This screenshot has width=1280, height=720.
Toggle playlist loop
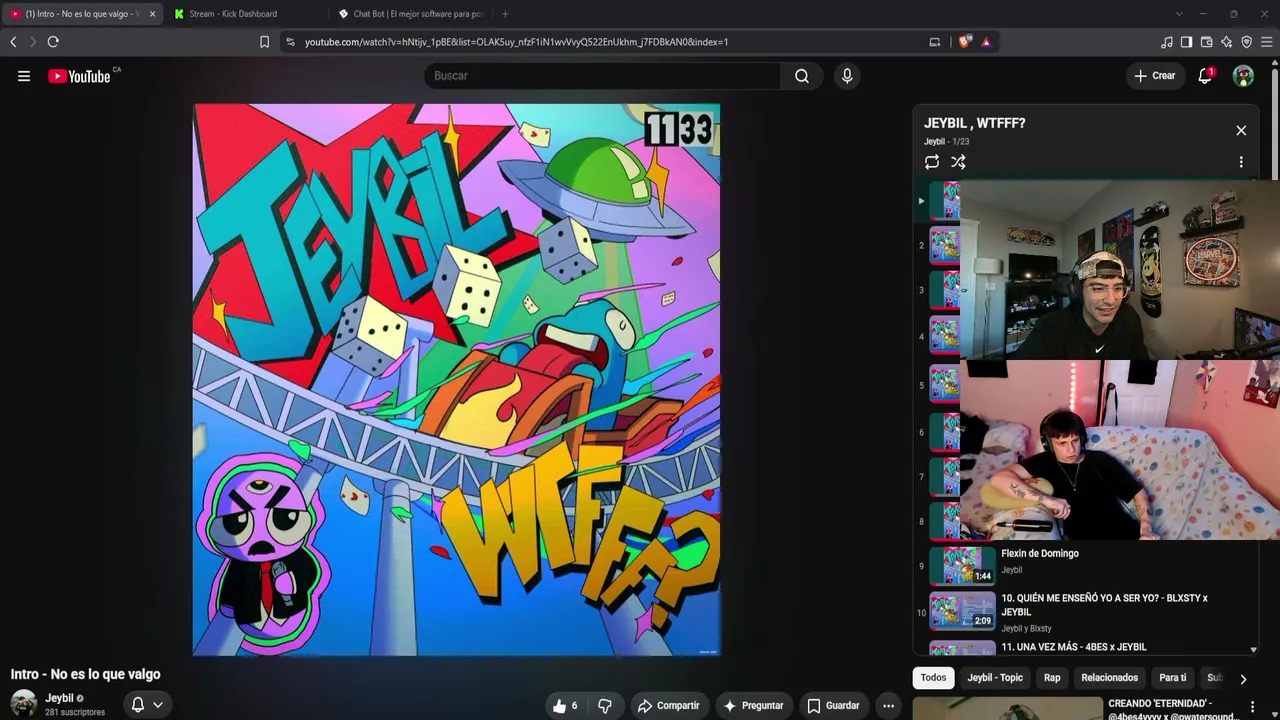932,162
